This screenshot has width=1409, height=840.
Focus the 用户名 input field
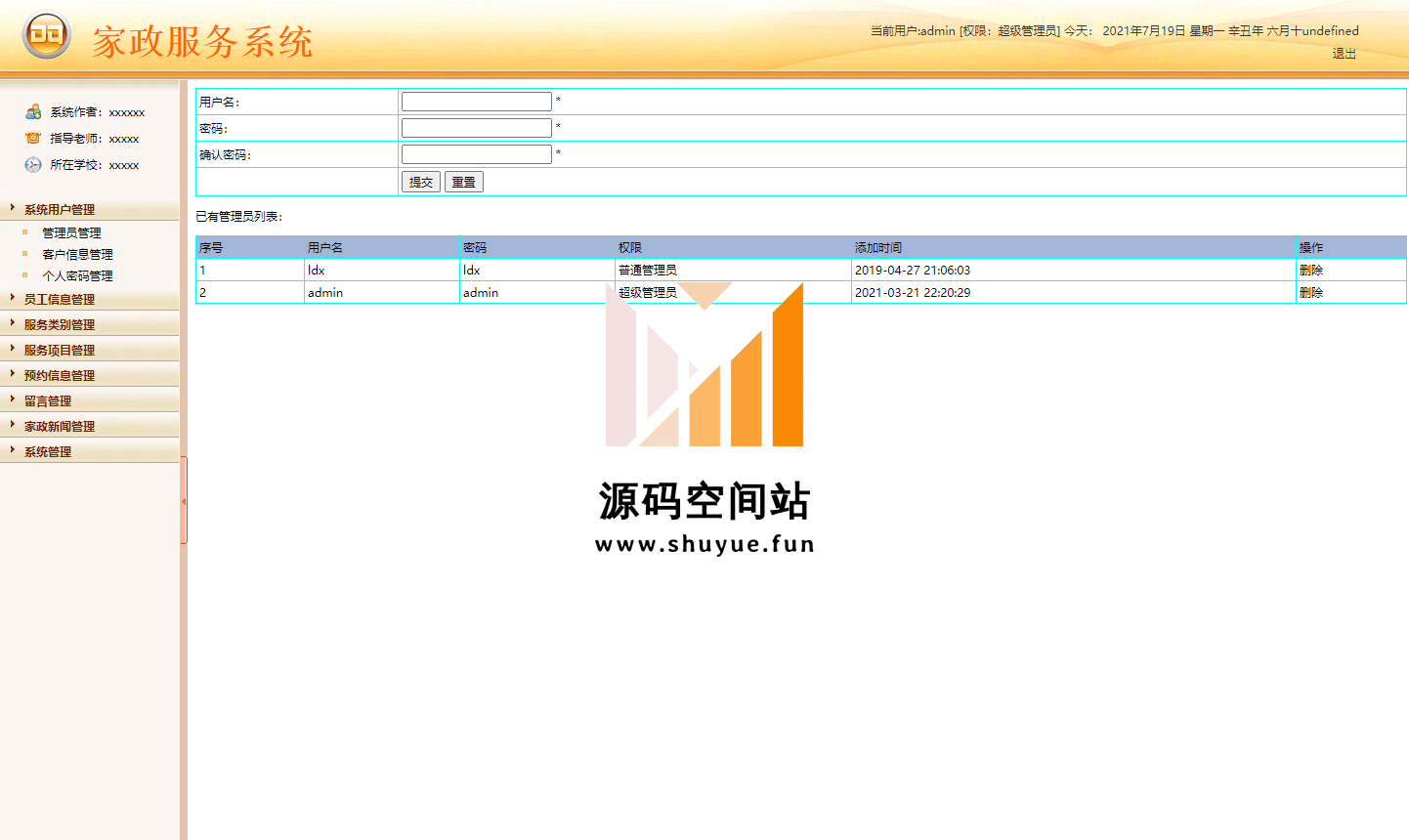point(477,102)
